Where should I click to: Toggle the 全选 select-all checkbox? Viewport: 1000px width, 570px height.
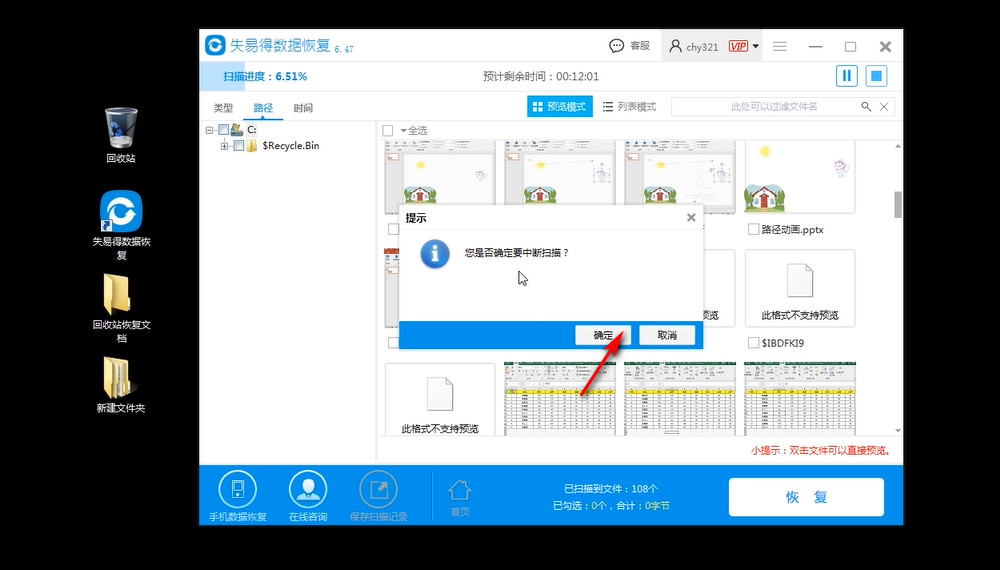tap(387, 131)
